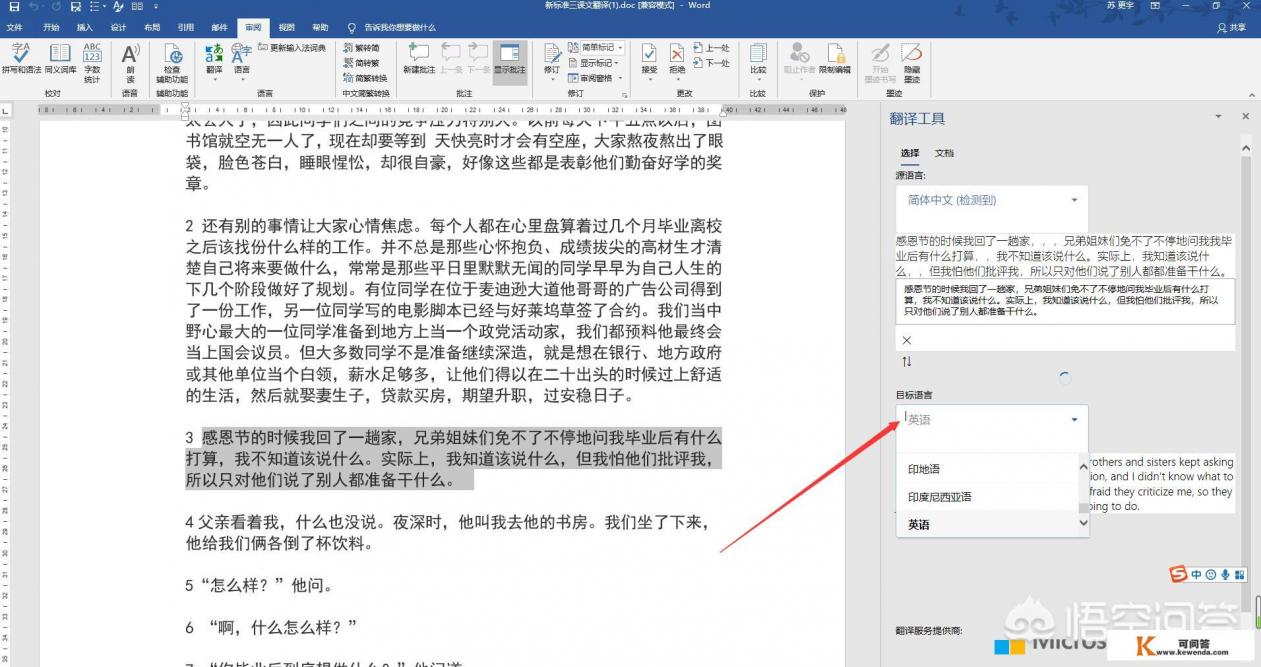Click the Share button (共享)
This screenshot has height=667, width=1261.
[x=1233, y=27]
